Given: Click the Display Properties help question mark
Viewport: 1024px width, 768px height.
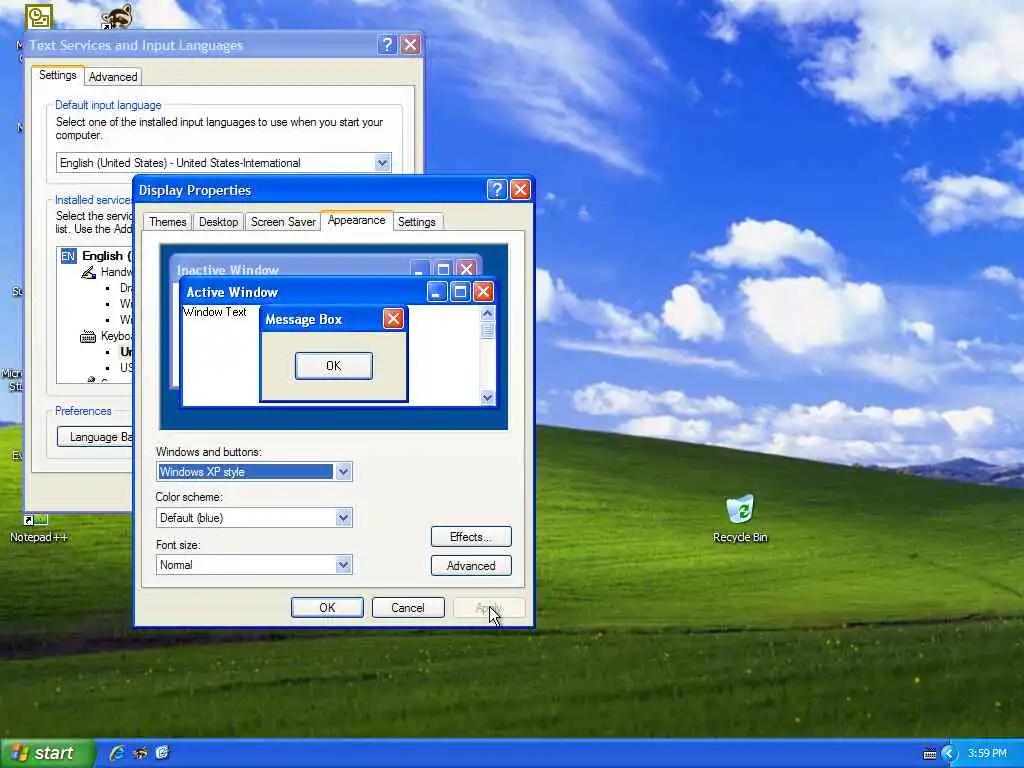Looking at the screenshot, I should pyautogui.click(x=497, y=190).
